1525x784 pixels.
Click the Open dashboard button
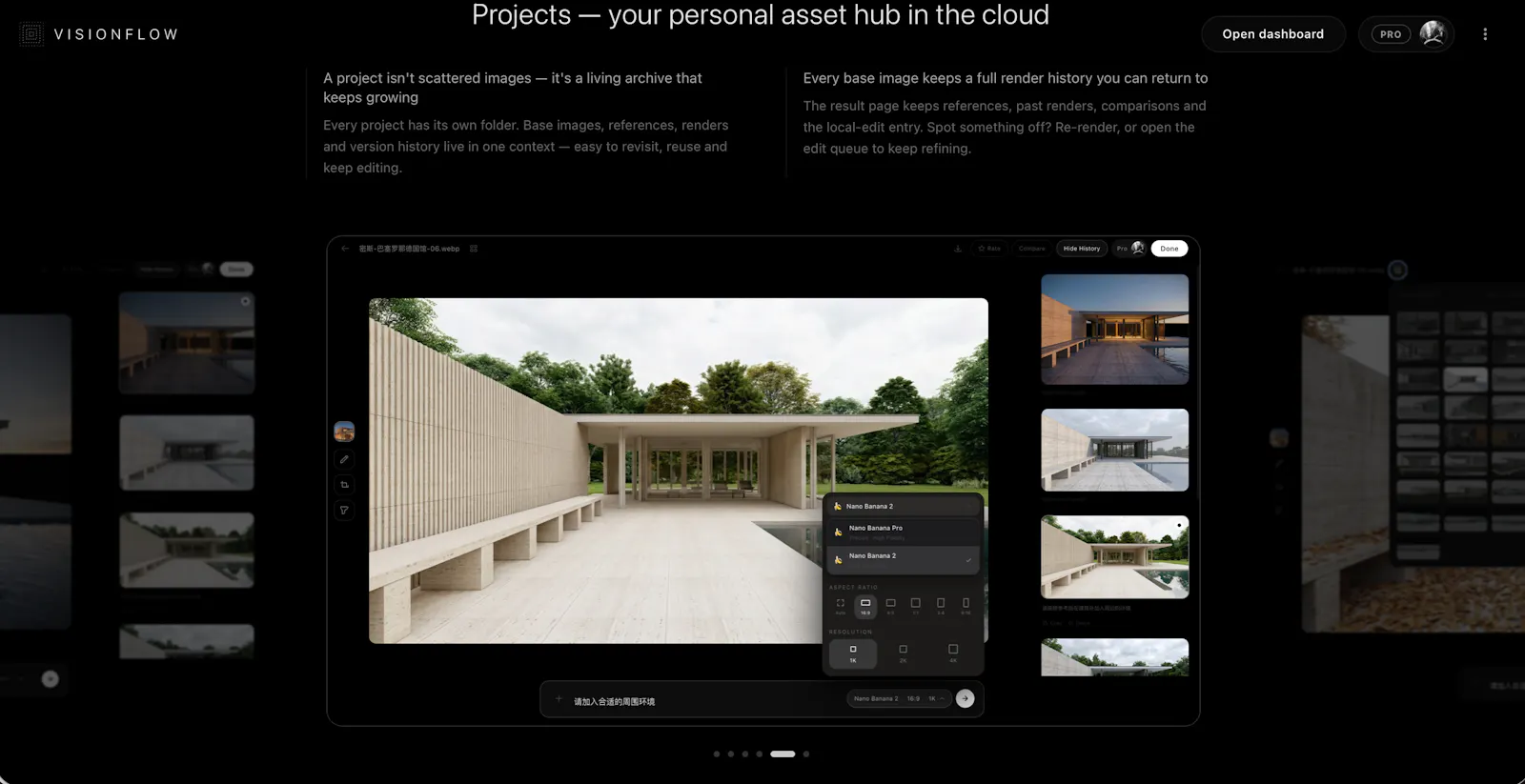point(1273,34)
